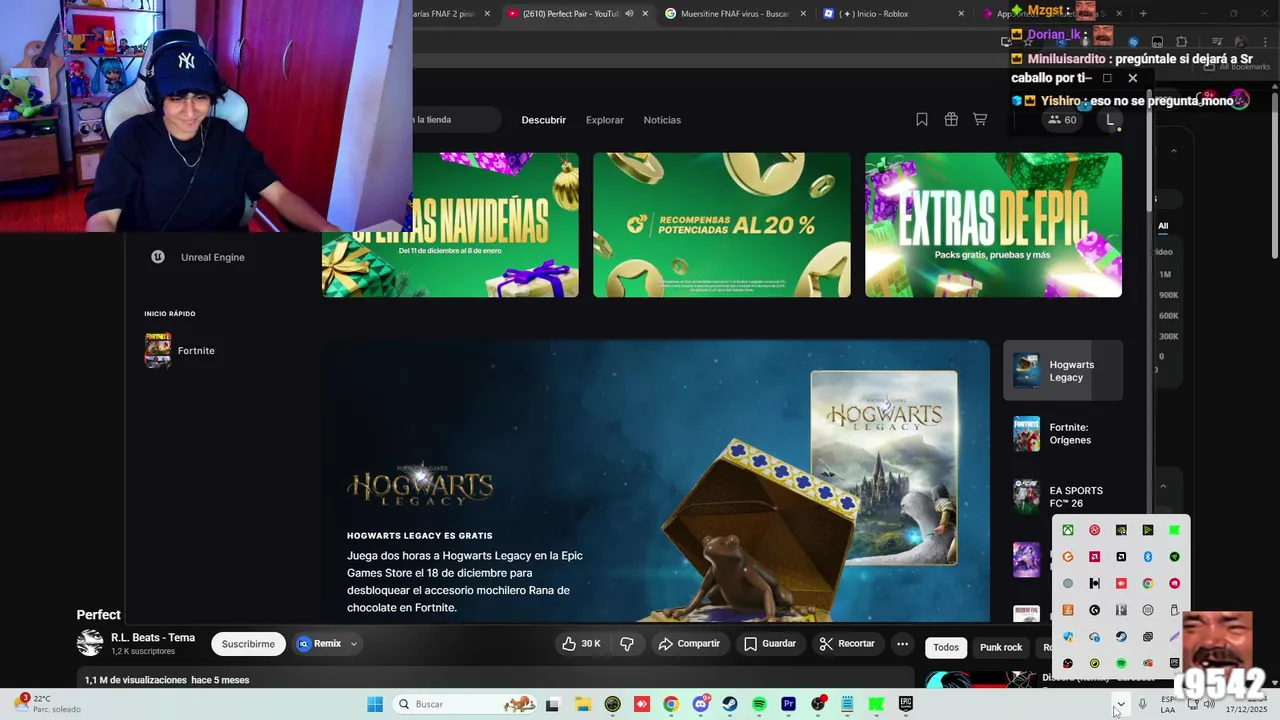Select the Todos filter chip
The image size is (1280, 720).
(x=946, y=647)
